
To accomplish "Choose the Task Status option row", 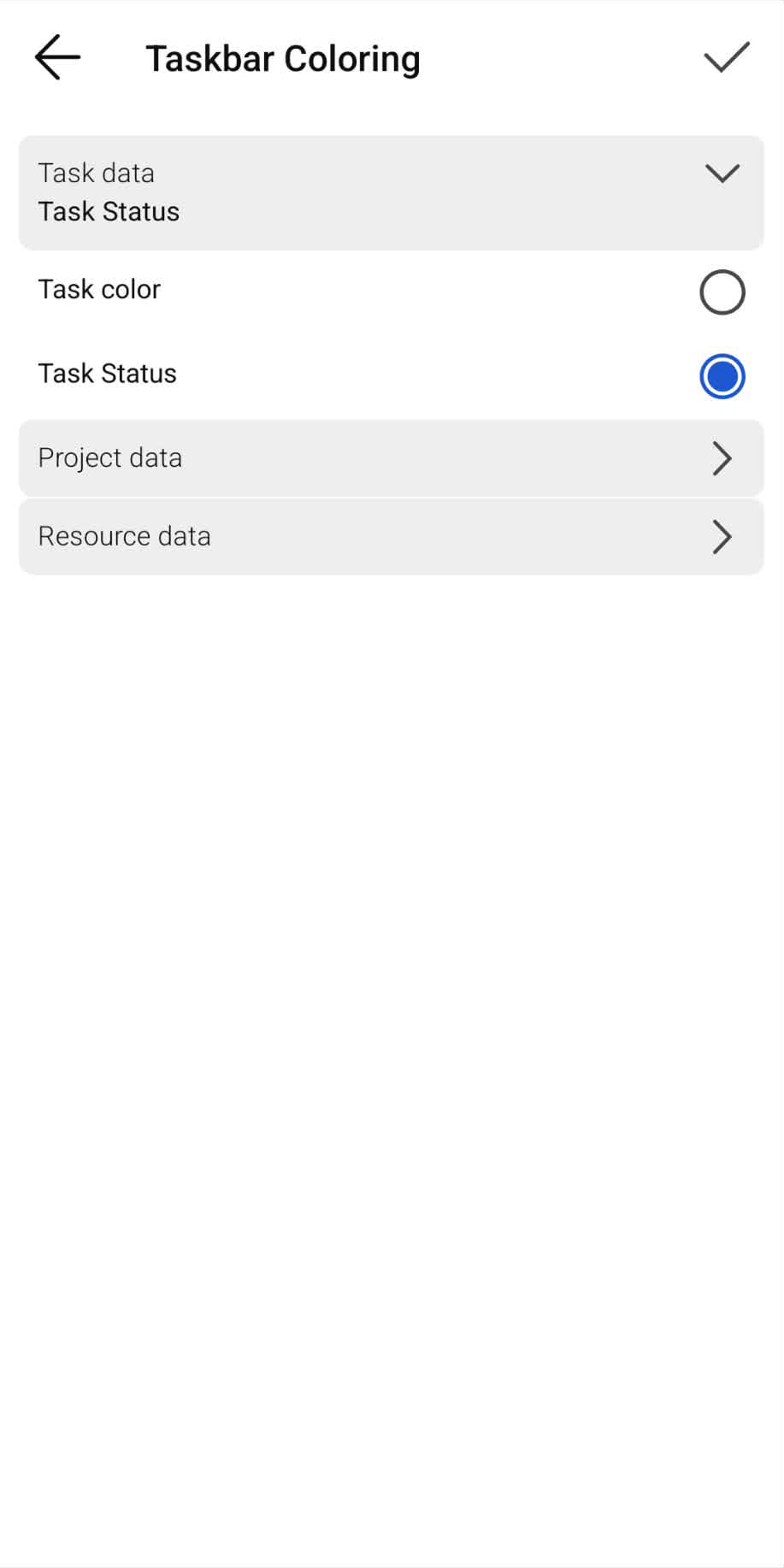I will point(391,374).
